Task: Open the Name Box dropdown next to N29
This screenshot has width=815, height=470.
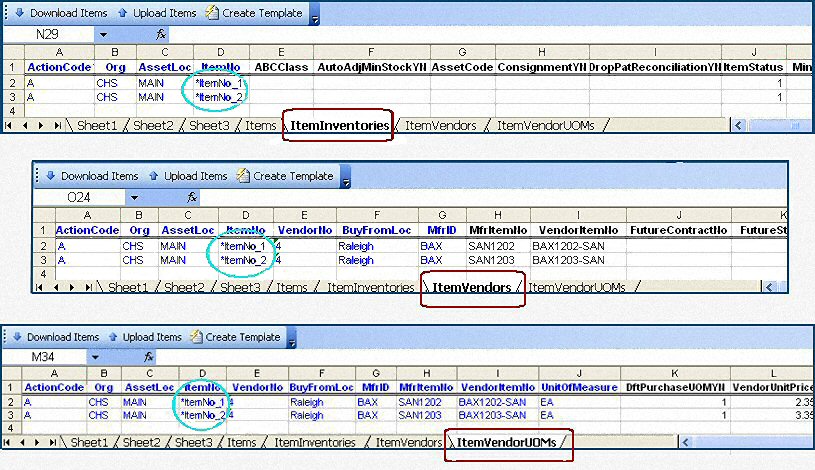Action: (103, 34)
